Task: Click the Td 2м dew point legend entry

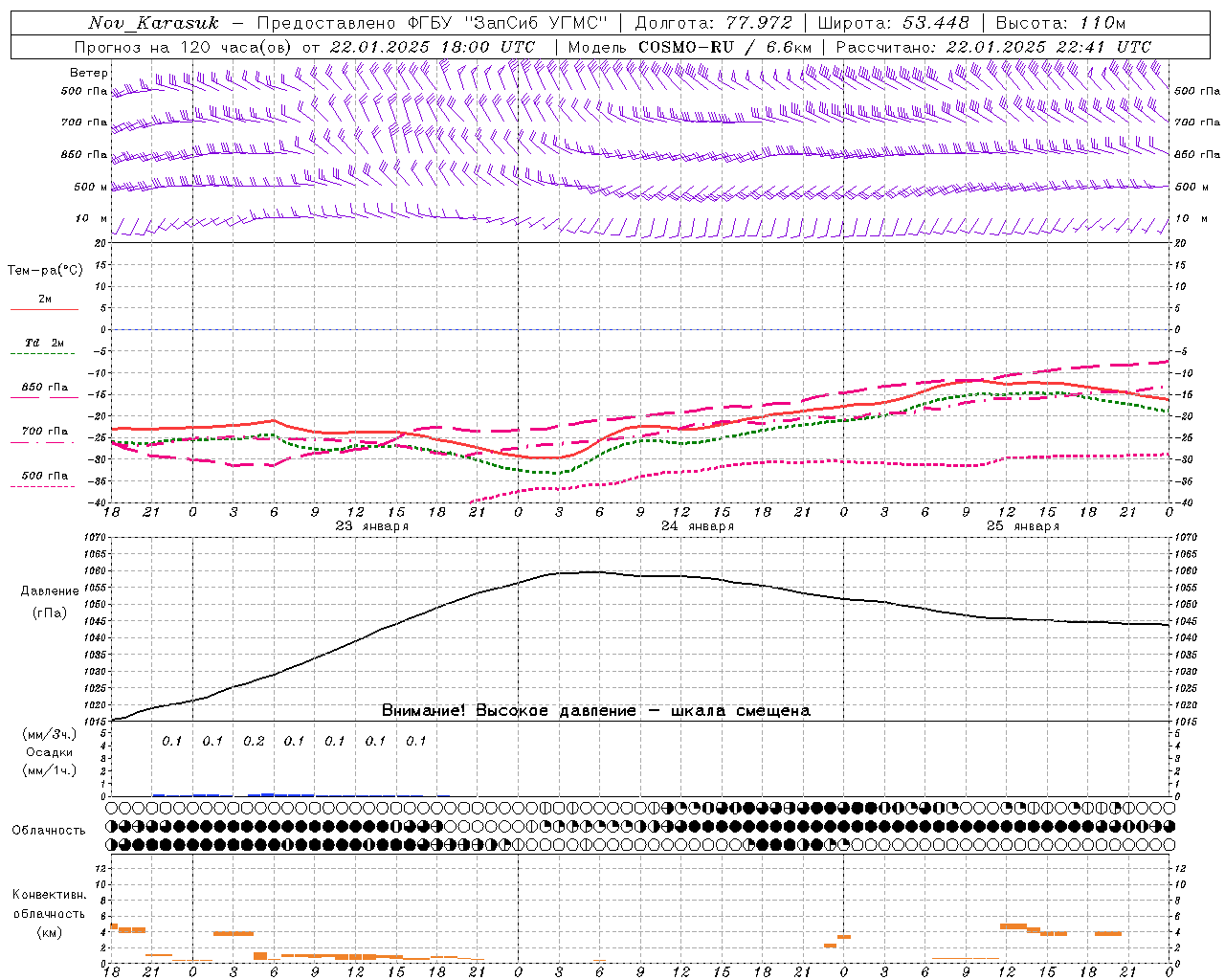Action: 45,343
